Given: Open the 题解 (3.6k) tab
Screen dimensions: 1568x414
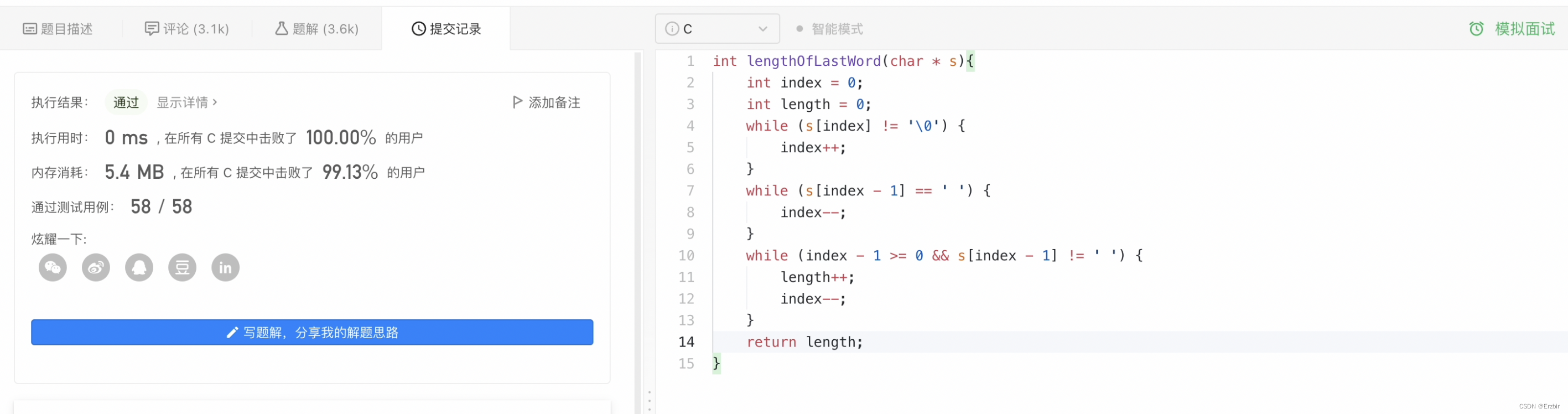Looking at the screenshot, I should [316, 29].
